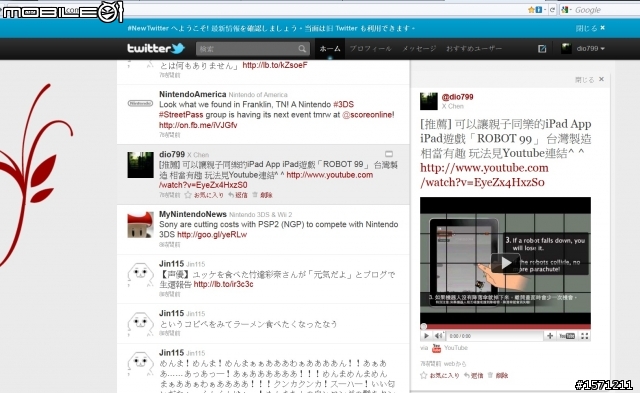Mute the video with speaker icon
Viewport: 640px width, 393px height.
pos(438,336)
